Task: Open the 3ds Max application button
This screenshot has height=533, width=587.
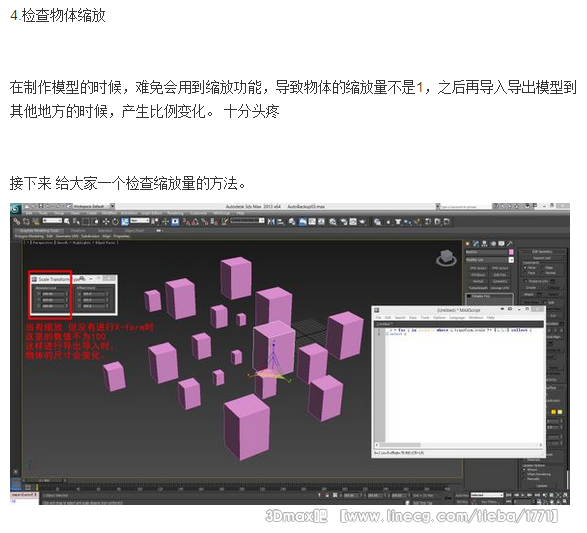Action: pos(15,209)
